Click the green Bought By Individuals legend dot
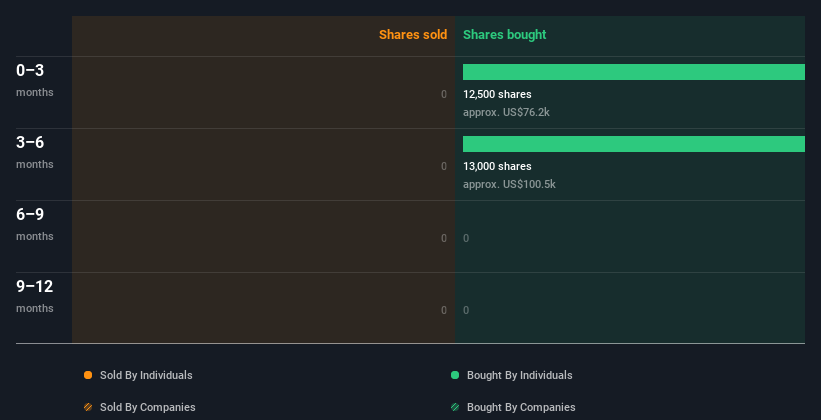The height and width of the screenshot is (420, 821). pyautogui.click(x=455, y=375)
